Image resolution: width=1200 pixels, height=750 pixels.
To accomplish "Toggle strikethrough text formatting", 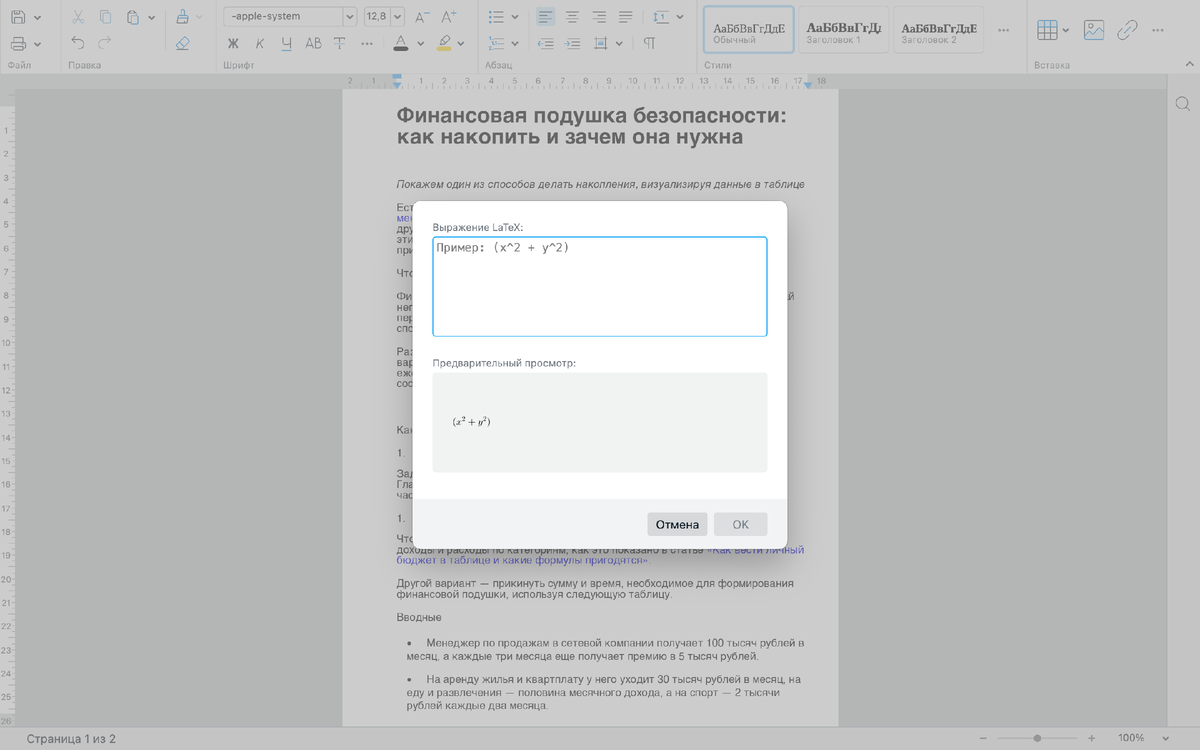I will tap(340, 44).
